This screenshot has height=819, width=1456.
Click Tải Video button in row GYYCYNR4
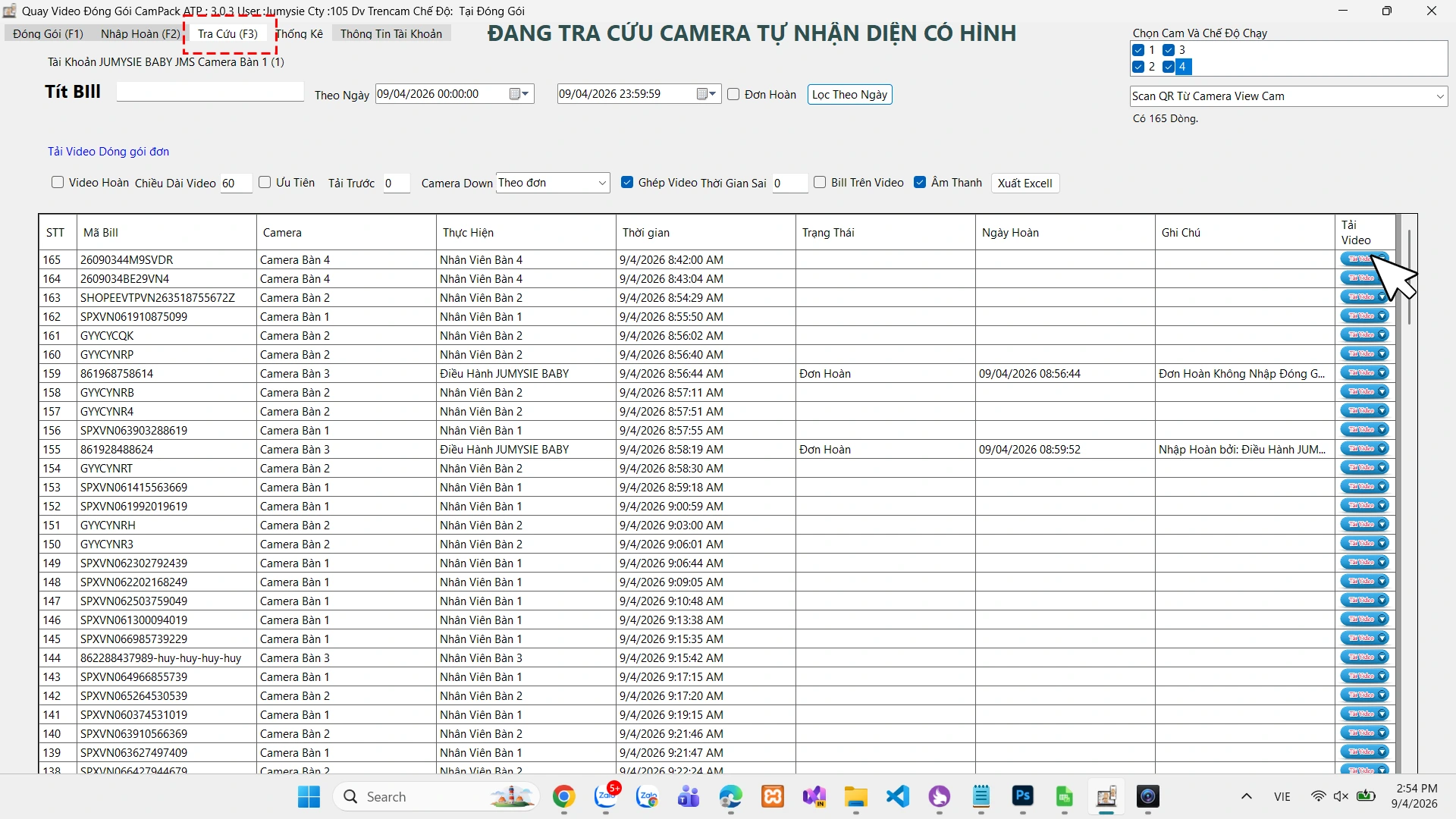(1364, 411)
